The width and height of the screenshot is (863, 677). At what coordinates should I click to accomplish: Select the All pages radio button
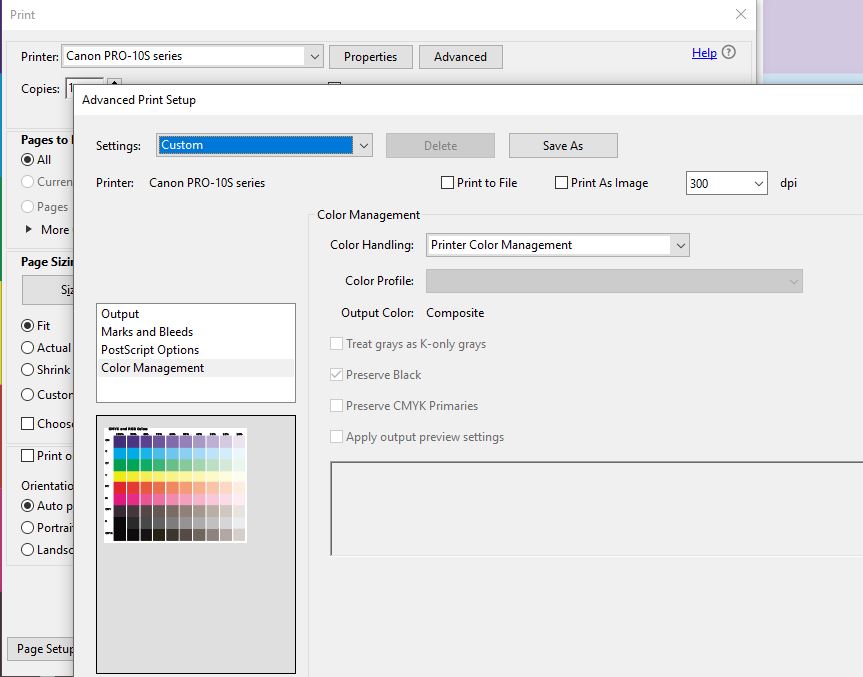[29, 160]
